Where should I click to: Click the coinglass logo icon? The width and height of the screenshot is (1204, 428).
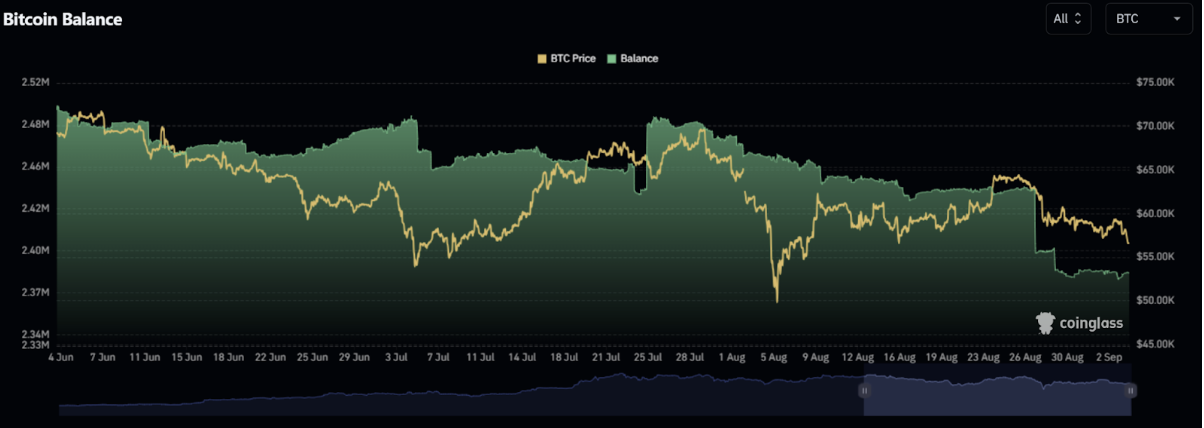[1045, 322]
